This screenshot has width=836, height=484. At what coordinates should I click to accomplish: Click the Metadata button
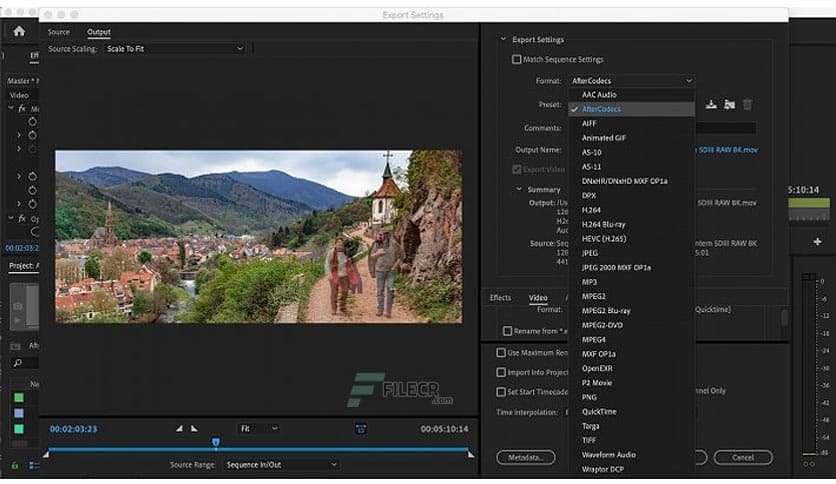click(x=525, y=457)
